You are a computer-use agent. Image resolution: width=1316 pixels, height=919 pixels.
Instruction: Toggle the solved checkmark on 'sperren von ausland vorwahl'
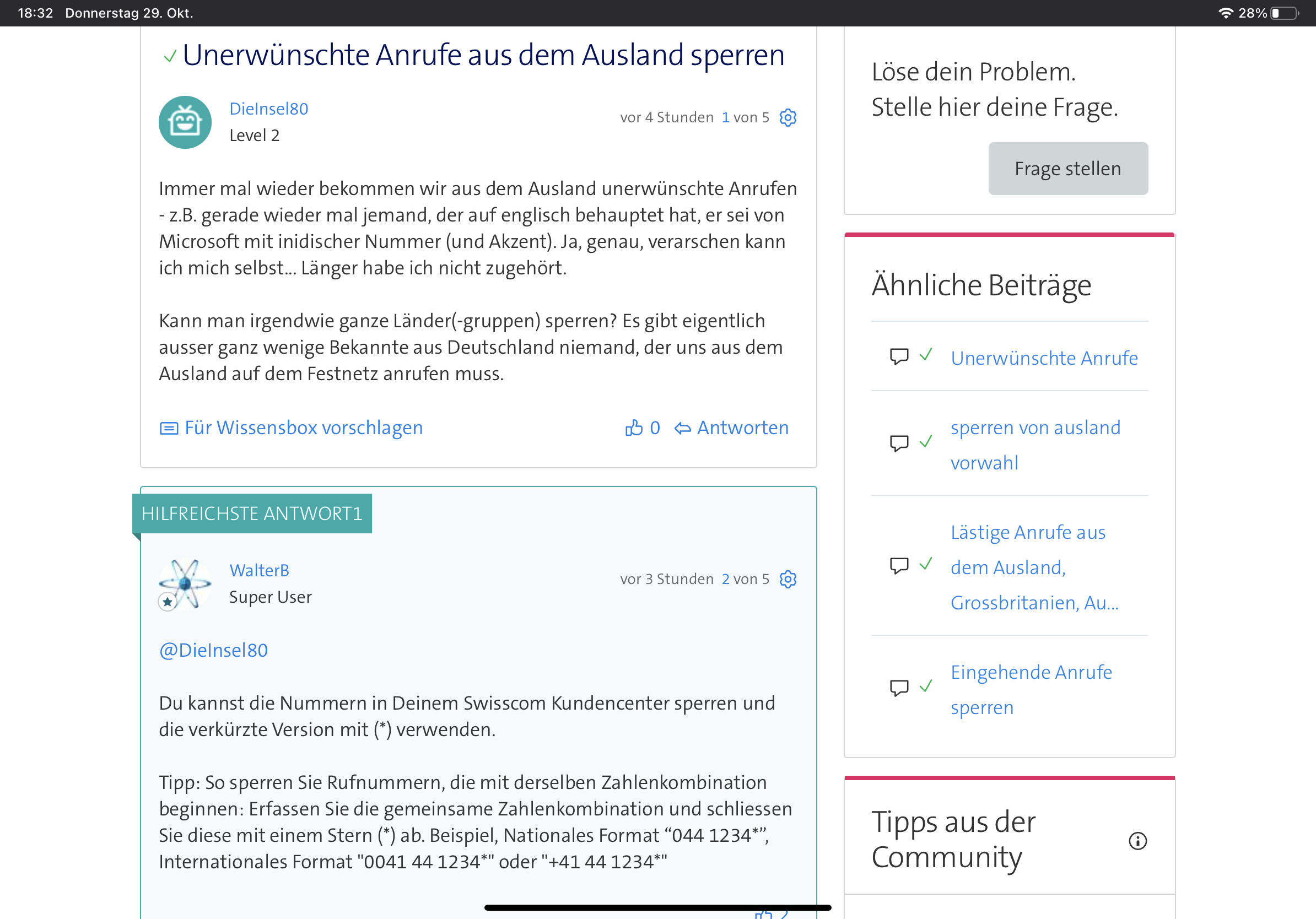click(926, 444)
